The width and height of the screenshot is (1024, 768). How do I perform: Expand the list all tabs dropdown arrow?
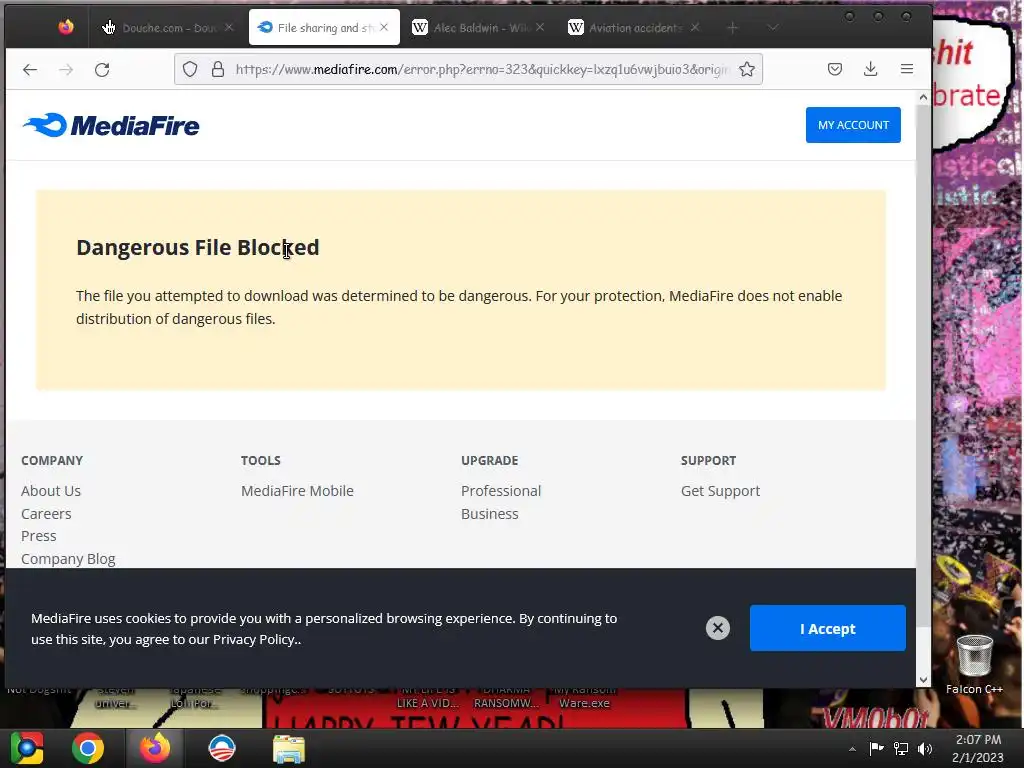tap(773, 27)
